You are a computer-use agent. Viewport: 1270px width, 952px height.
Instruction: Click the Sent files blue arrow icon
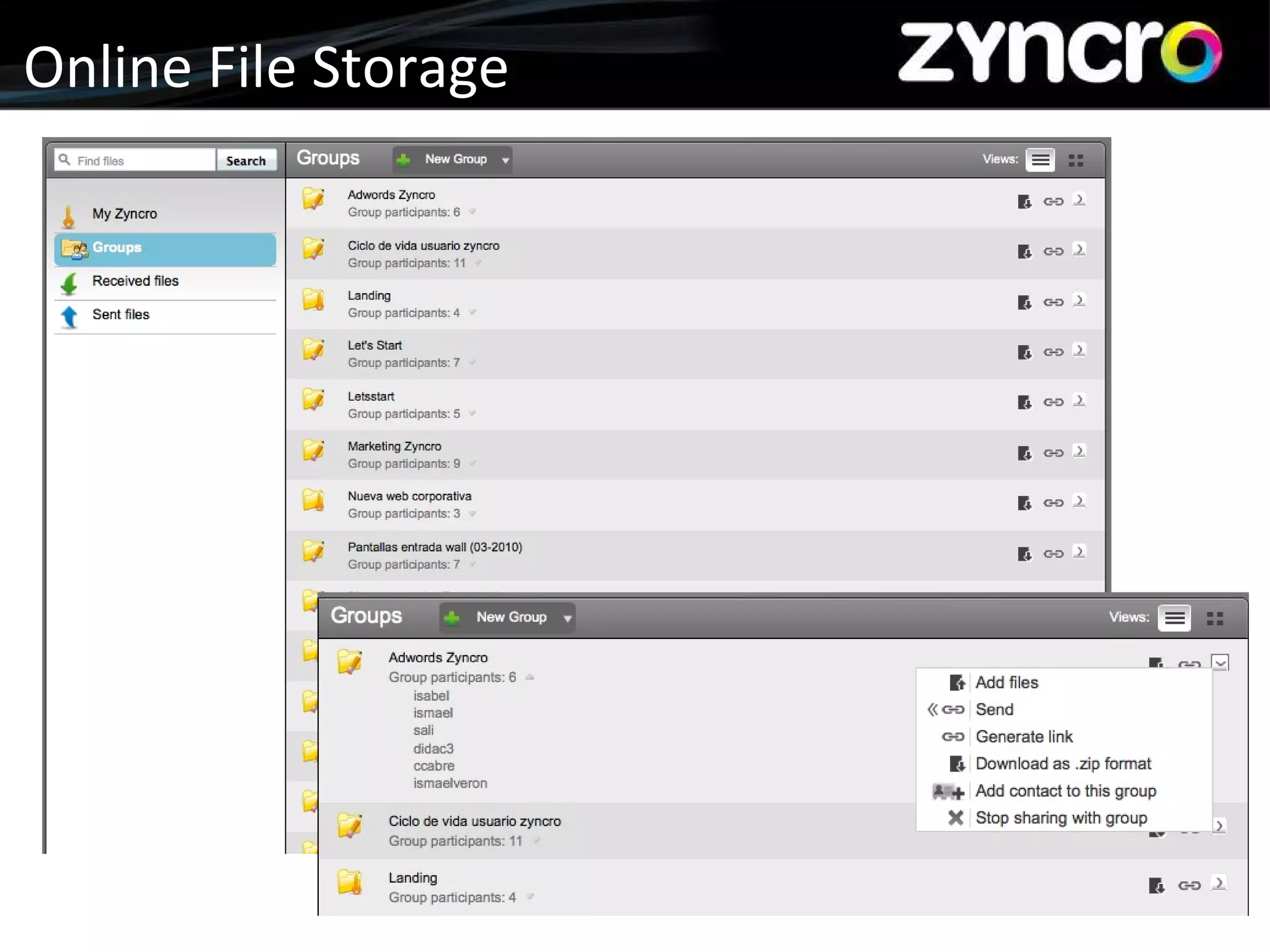pyautogui.click(x=69, y=317)
